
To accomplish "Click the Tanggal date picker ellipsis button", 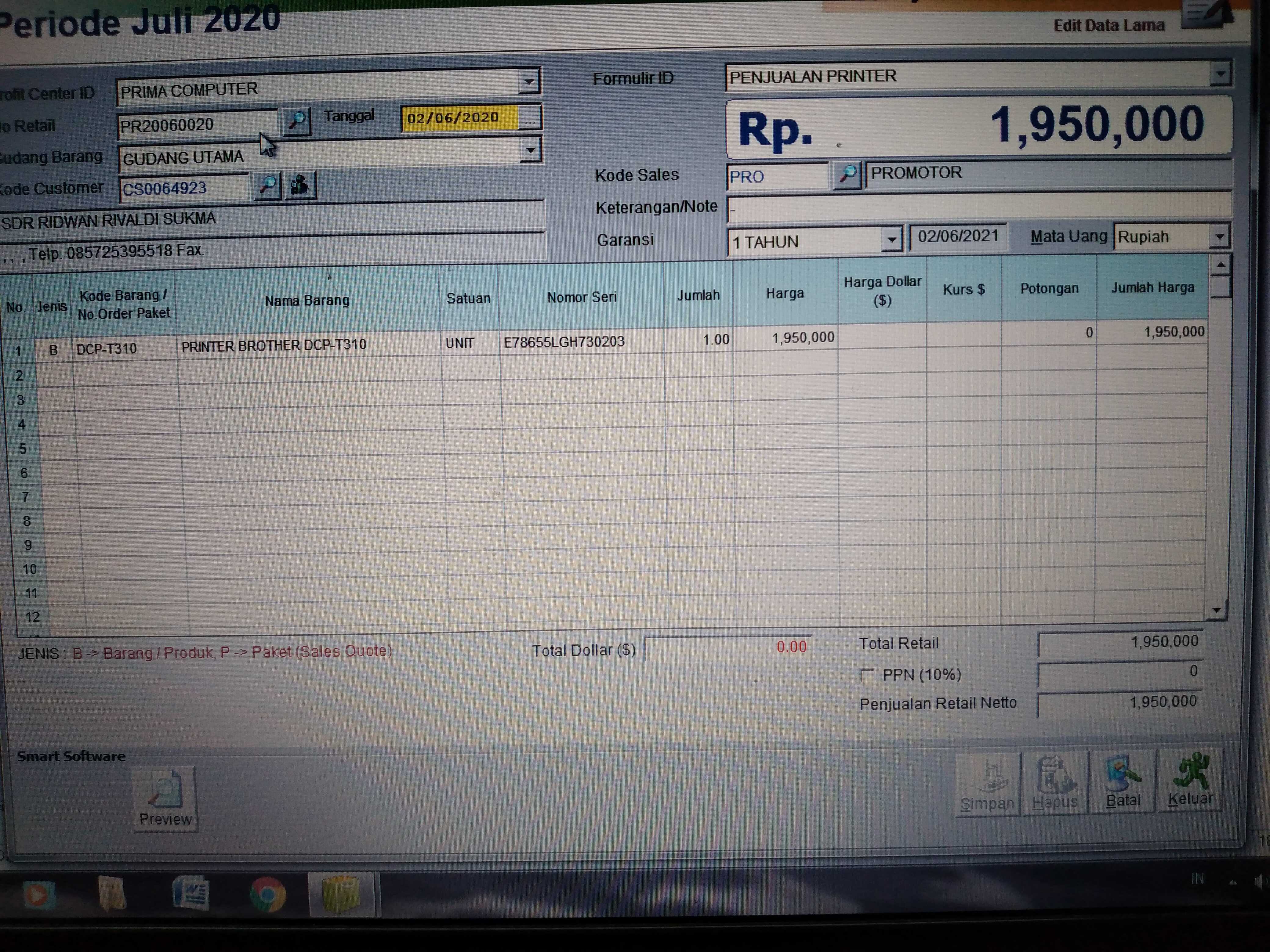I will point(529,119).
